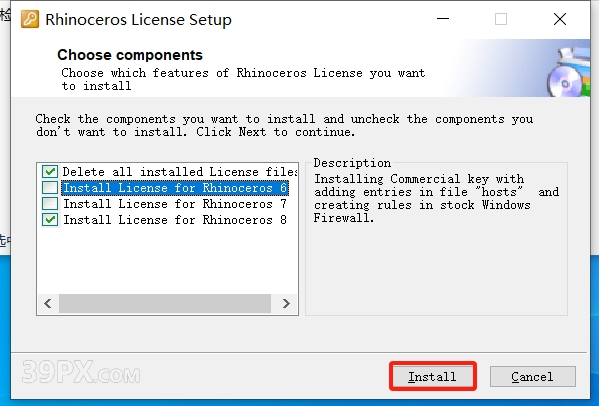The height and width of the screenshot is (406, 599).
Task: Select the Install License for Rhinoceros 7 row
Action: click(175, 204)
